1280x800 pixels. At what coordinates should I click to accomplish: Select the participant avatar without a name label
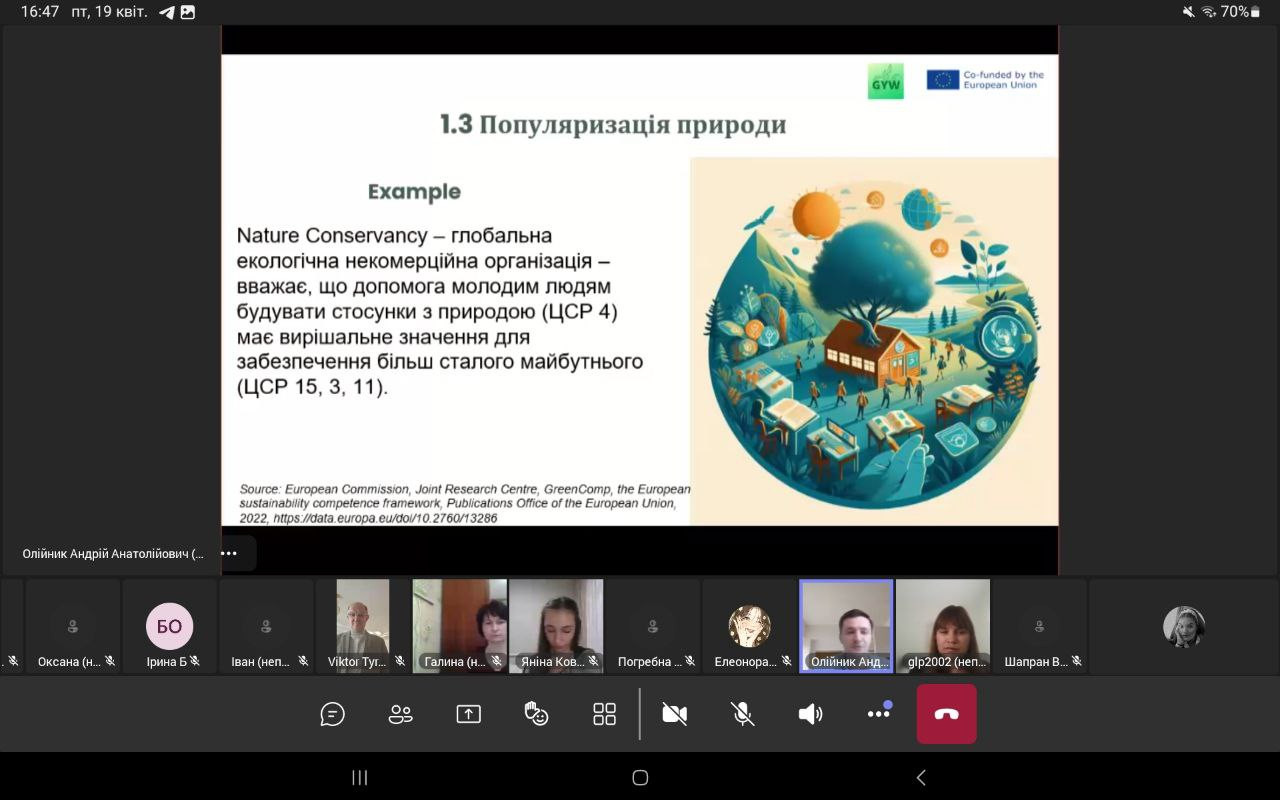point(1184,627)
